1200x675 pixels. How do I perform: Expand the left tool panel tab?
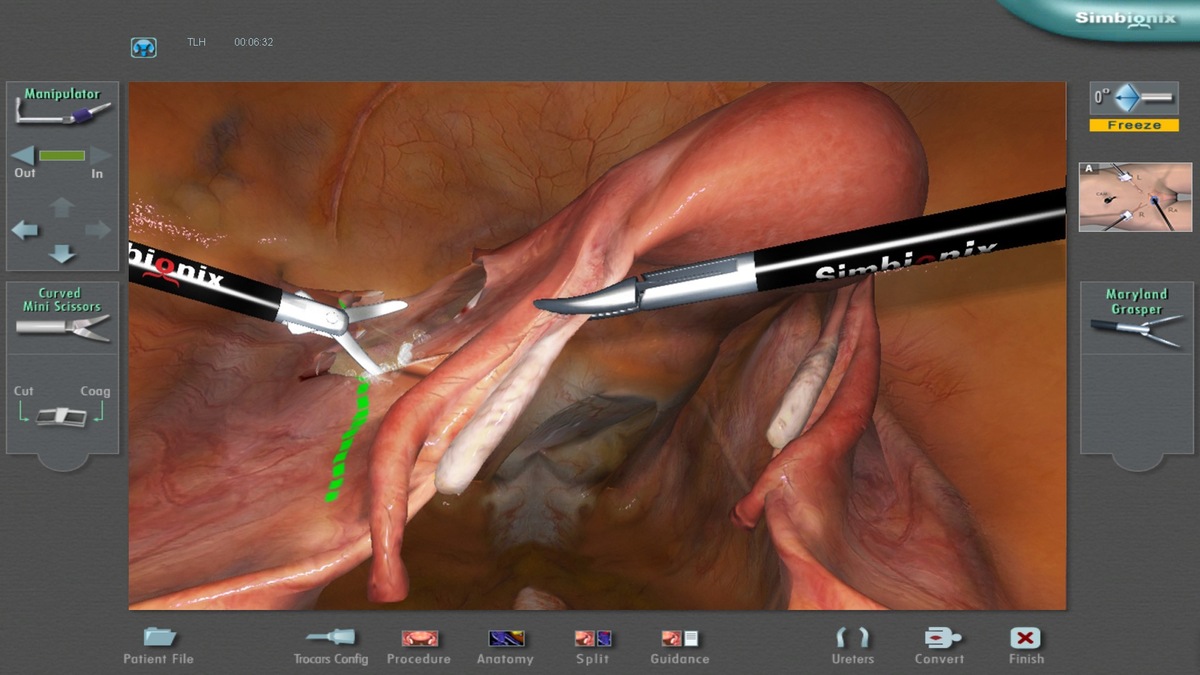point(62,462)
